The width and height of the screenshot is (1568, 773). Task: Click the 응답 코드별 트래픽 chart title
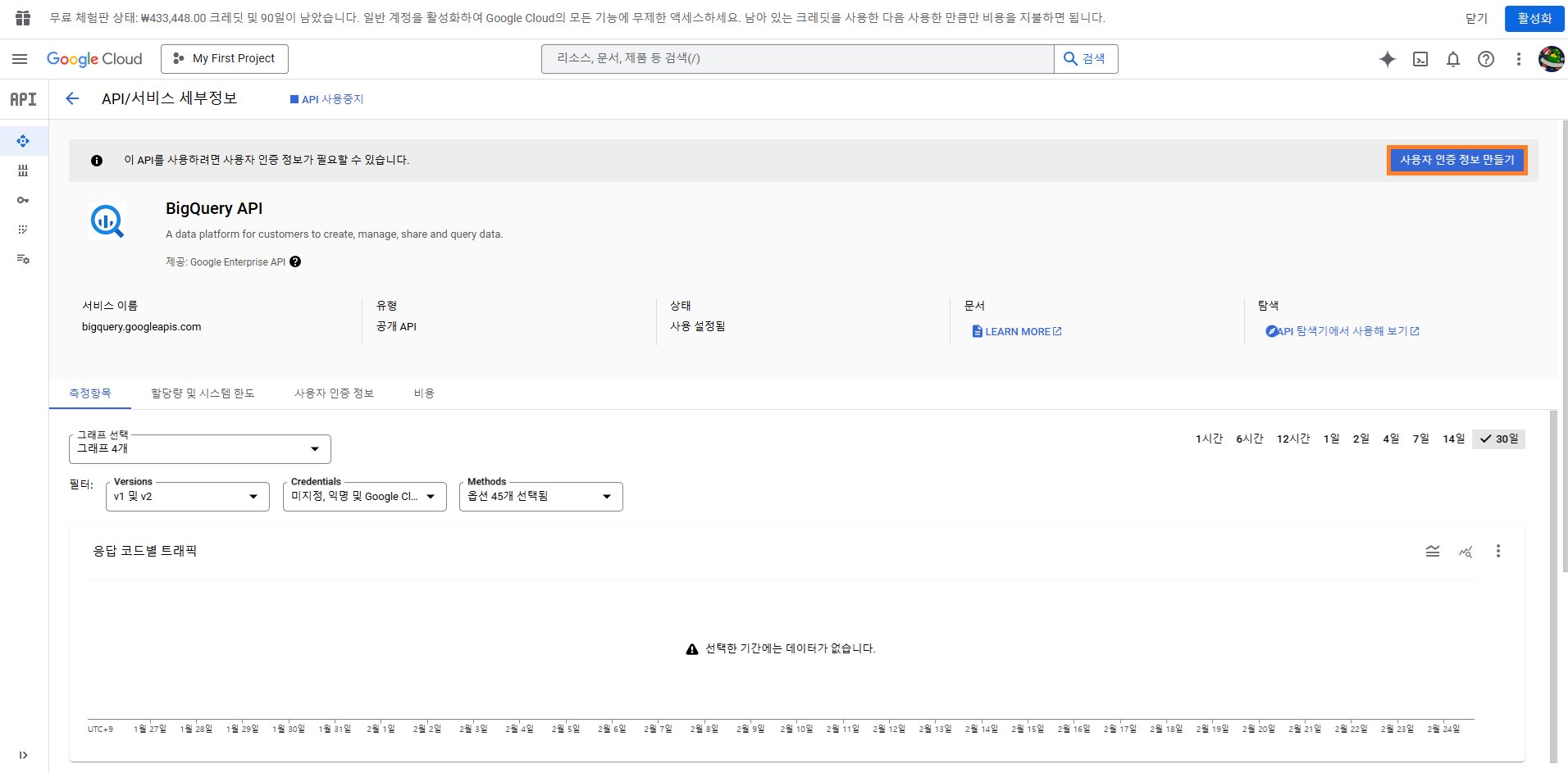145,551
